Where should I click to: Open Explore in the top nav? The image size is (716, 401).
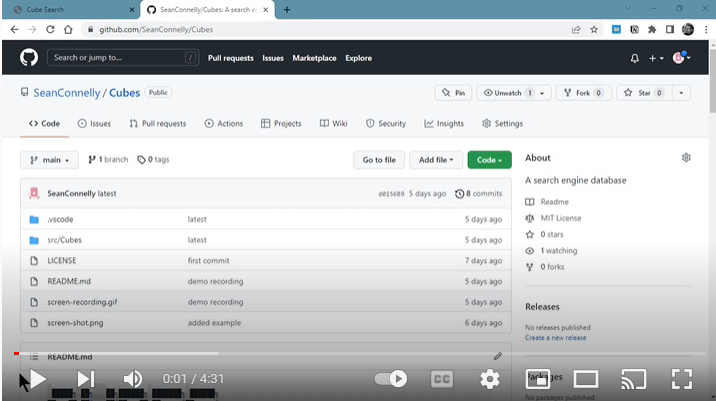[x=358, y=58]
